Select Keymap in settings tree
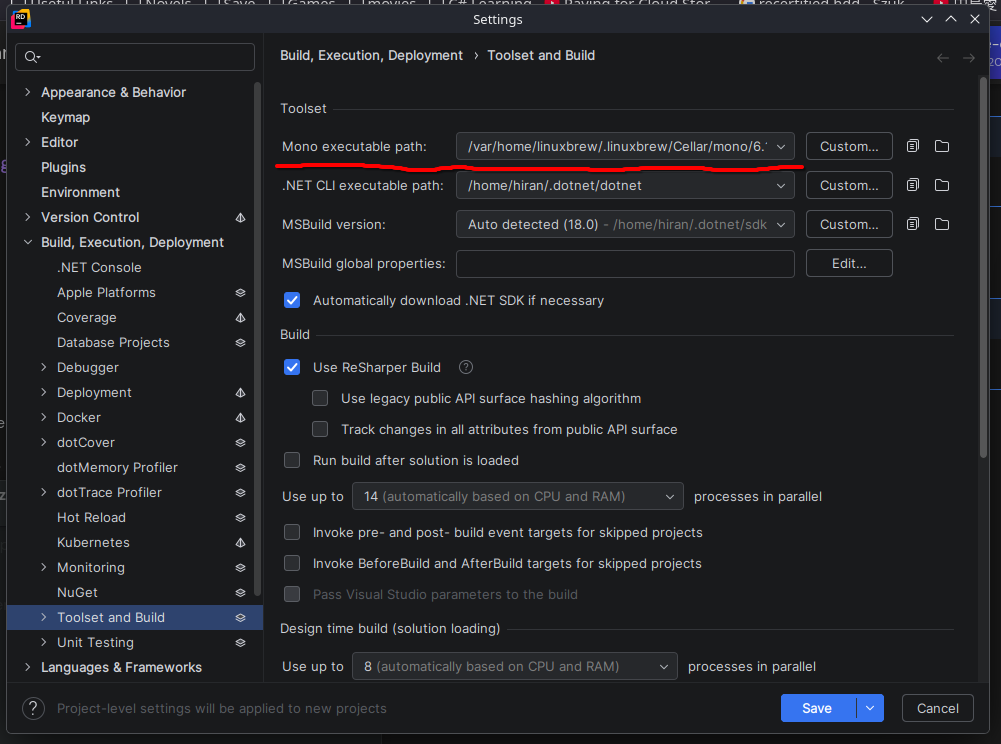This screenshot has width=1001, height=744. 65,118
